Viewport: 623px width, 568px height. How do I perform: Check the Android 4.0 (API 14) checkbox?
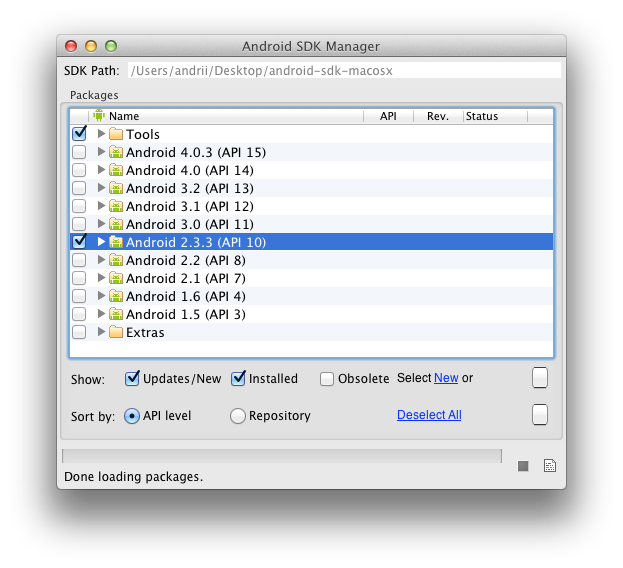pos(79,170)
